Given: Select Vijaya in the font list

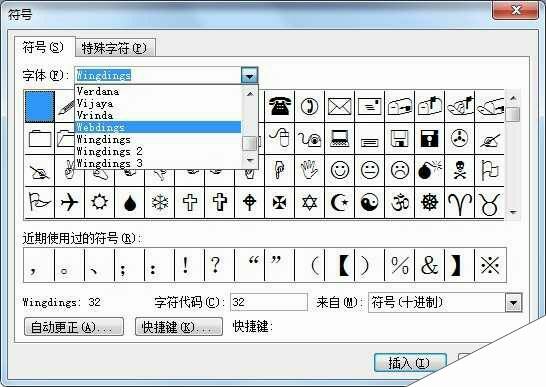Looking at the screenshot, I should pyautogui.click(x=158, y=103).
